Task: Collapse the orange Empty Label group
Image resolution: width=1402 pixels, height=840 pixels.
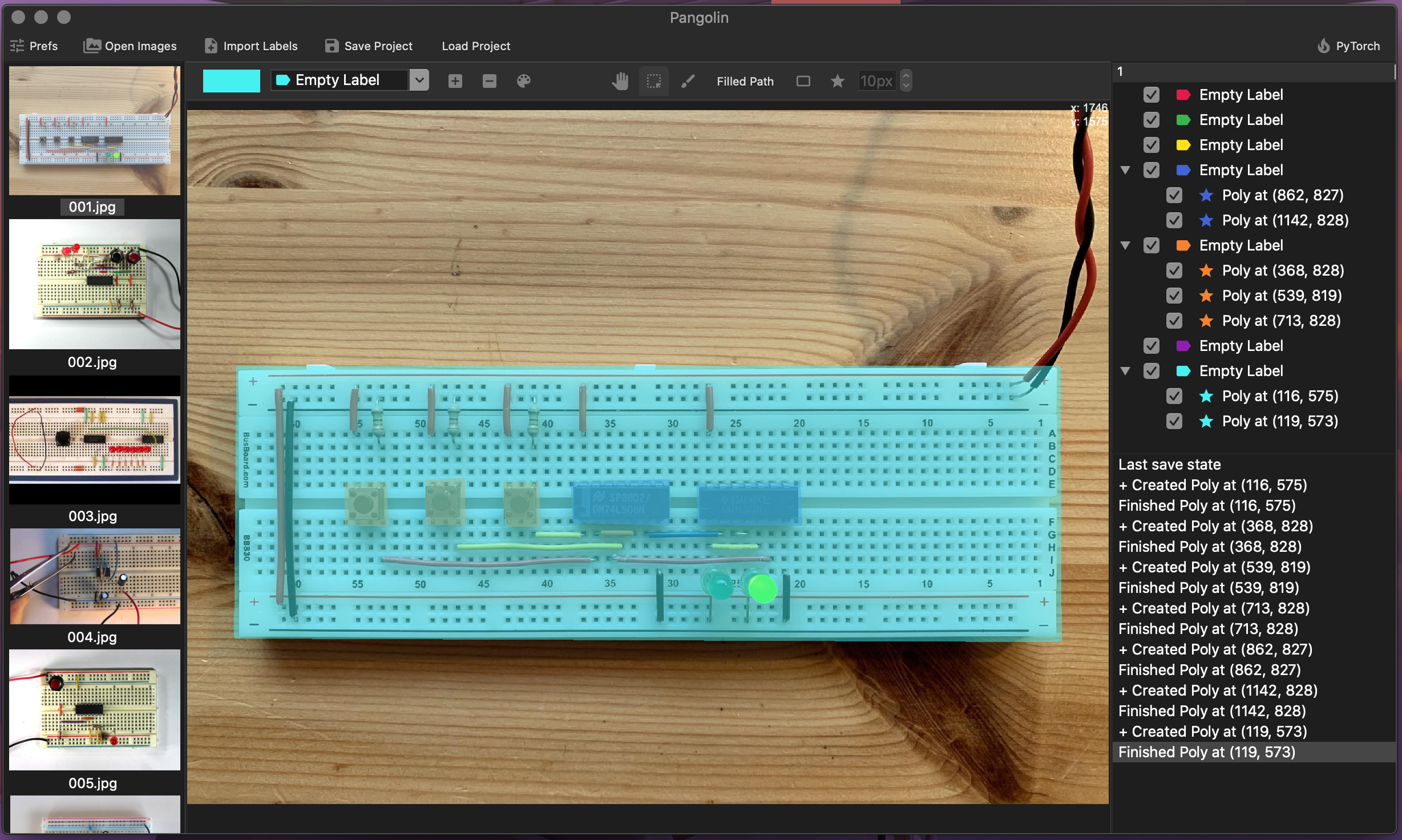Action: [1125, 245]
